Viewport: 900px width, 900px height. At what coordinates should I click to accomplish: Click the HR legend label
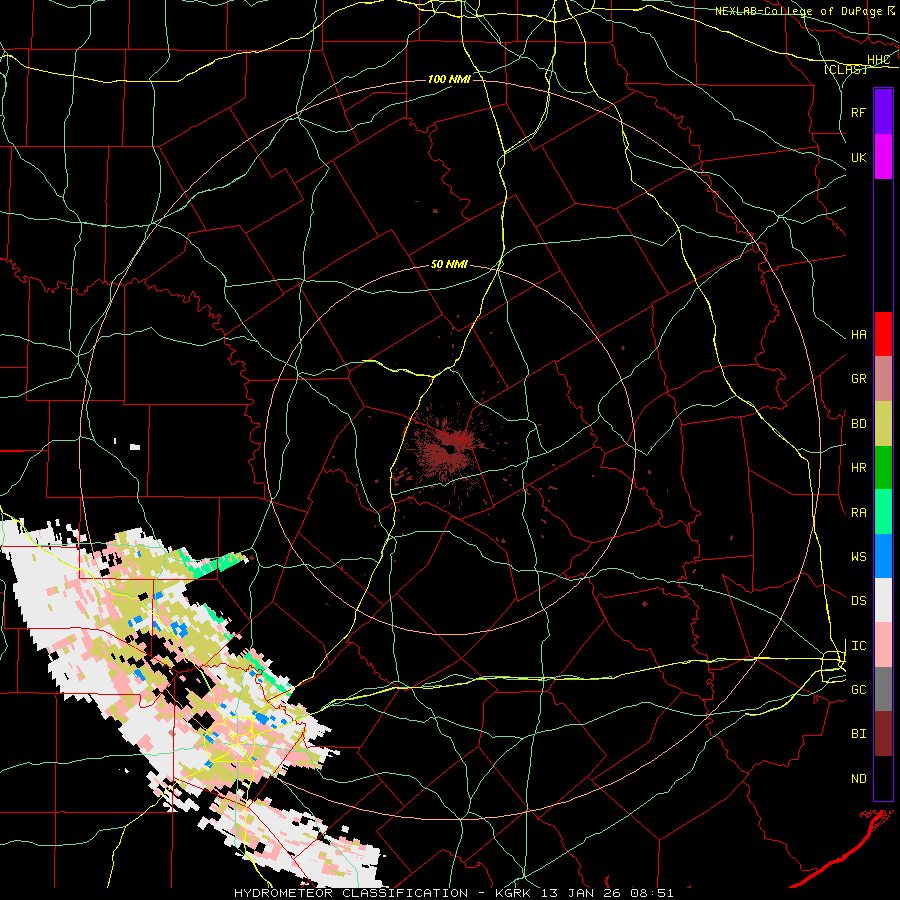coord(858,468)
